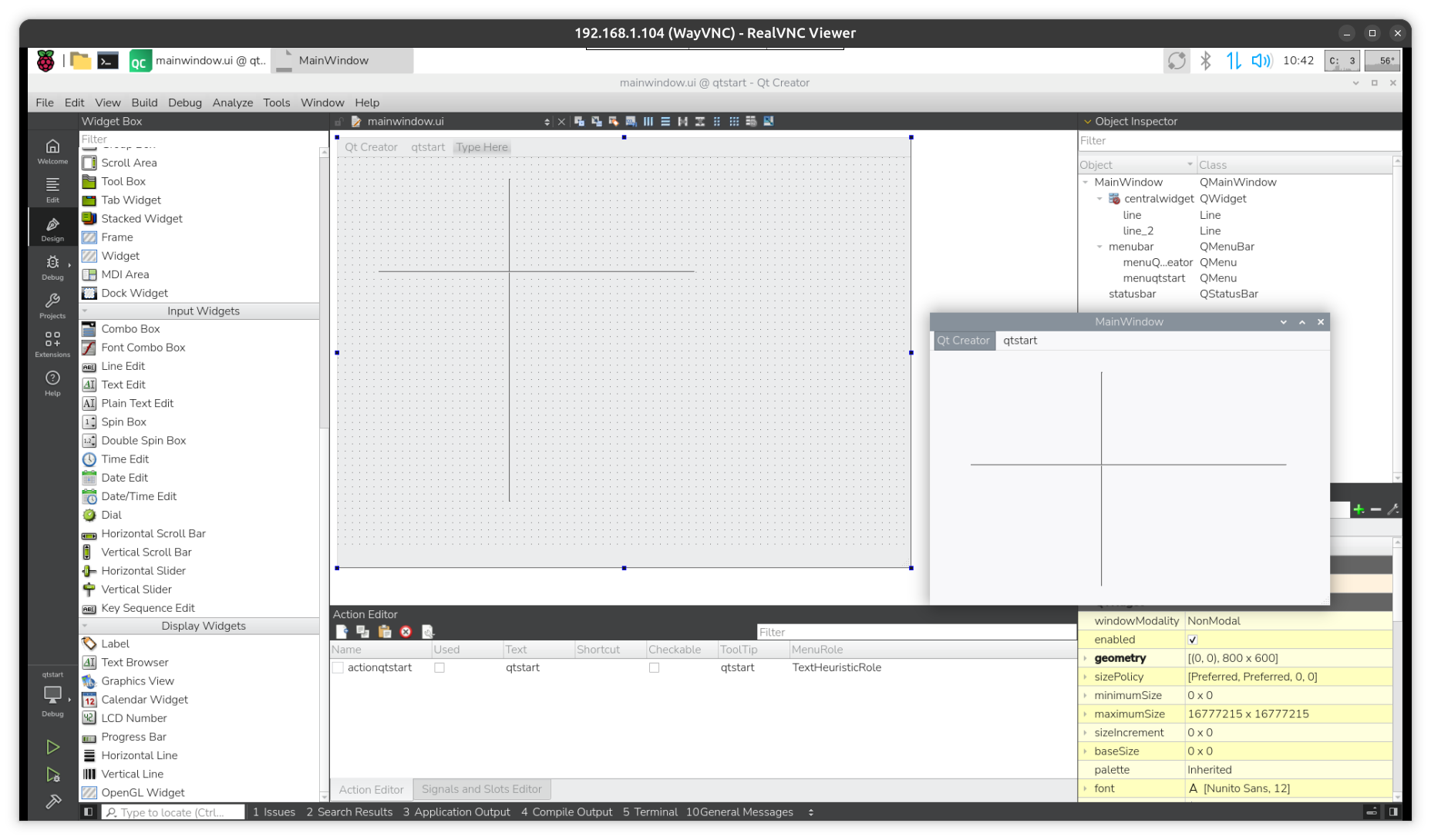The height and width of the screenshot is (840, 1431).
Task: Open the Issues pane
Action: pos(274,812)
